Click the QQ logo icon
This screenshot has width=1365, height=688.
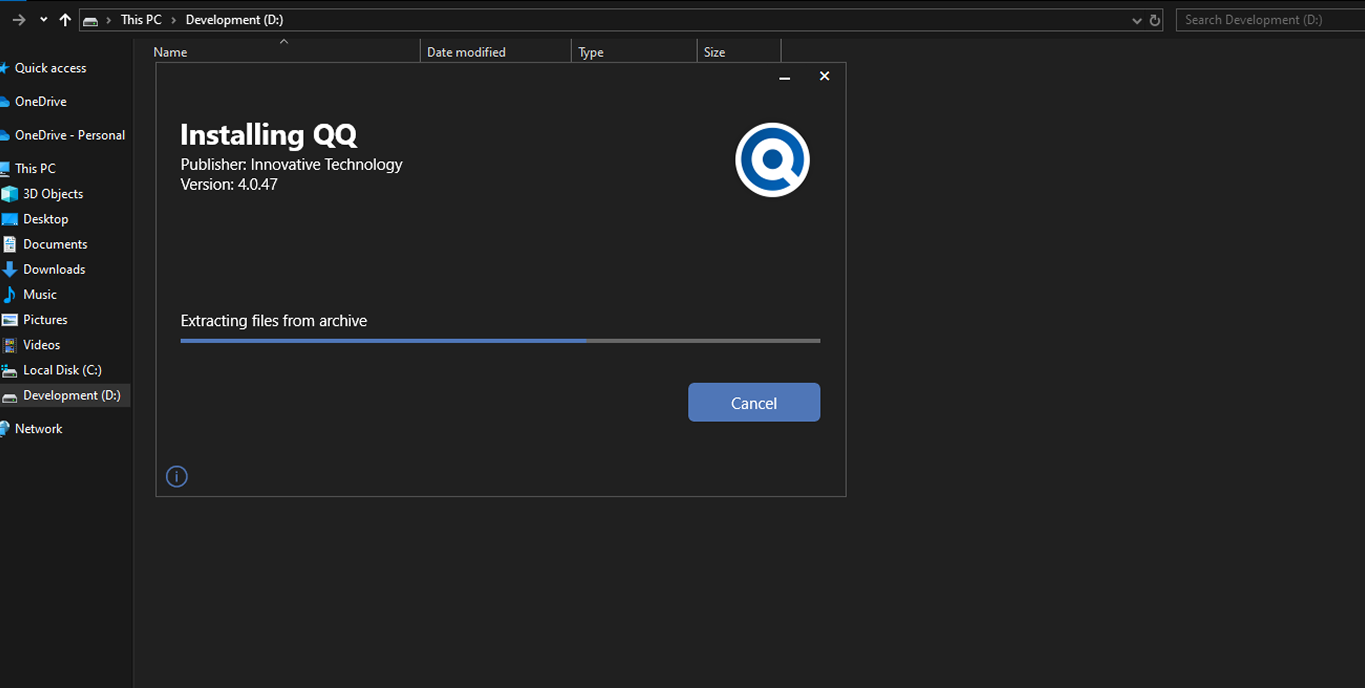772,160
